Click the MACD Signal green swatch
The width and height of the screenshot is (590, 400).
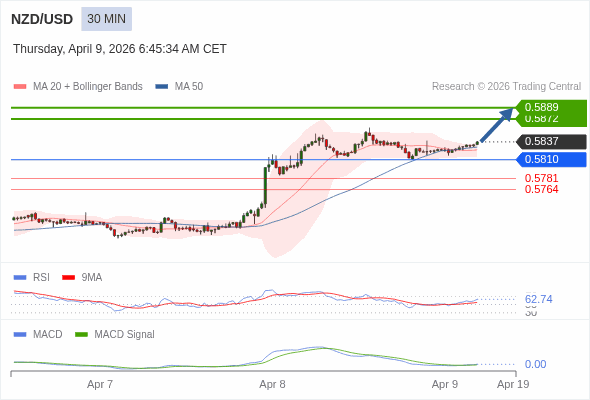point(81,335)
